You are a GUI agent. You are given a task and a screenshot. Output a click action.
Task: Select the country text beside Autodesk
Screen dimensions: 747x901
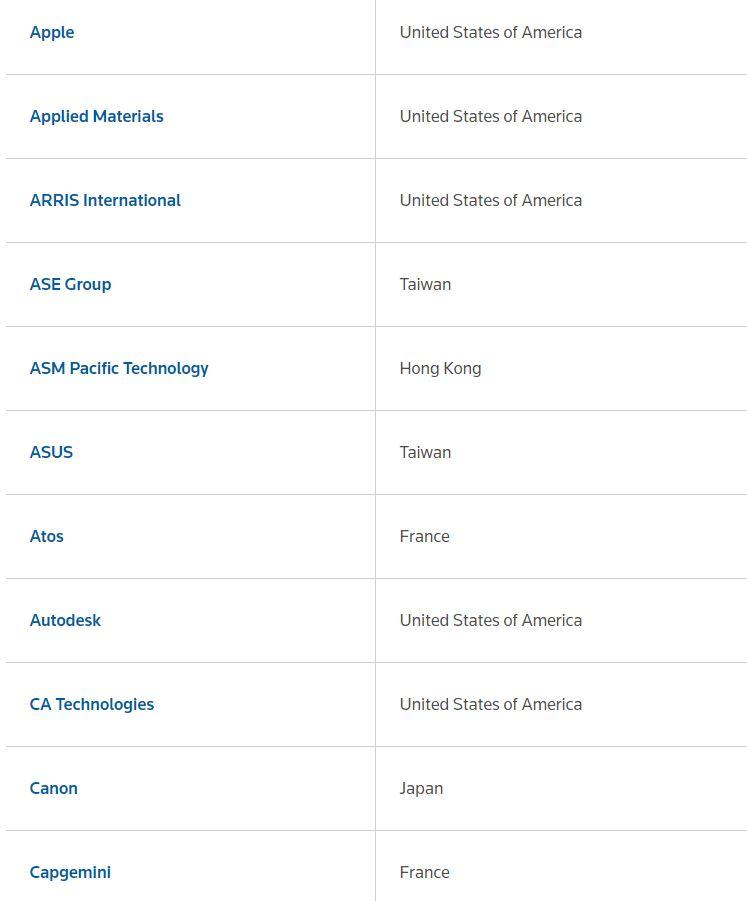tap(490, 620)
